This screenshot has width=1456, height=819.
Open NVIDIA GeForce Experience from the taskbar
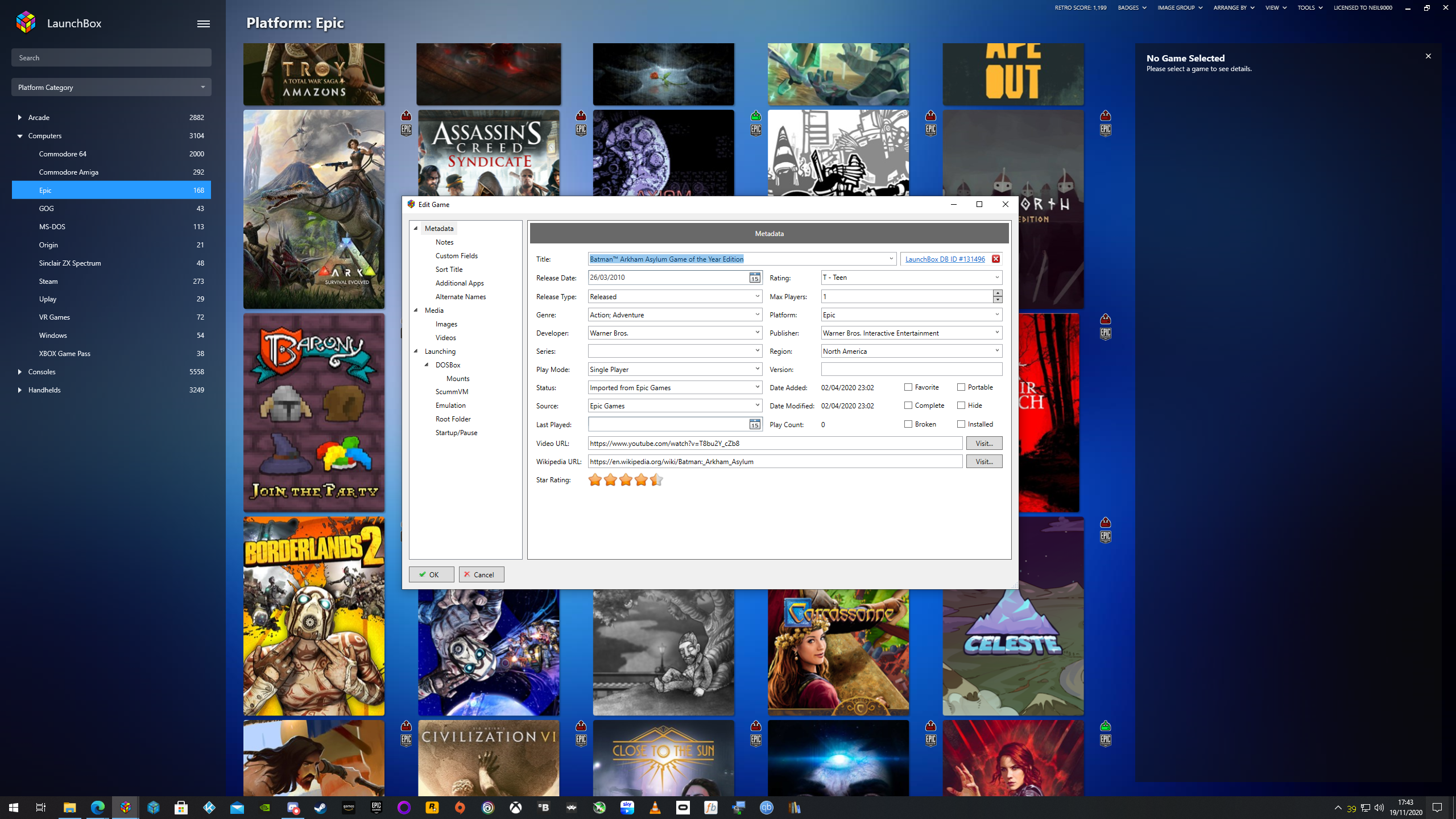click(x=265, y=808)
